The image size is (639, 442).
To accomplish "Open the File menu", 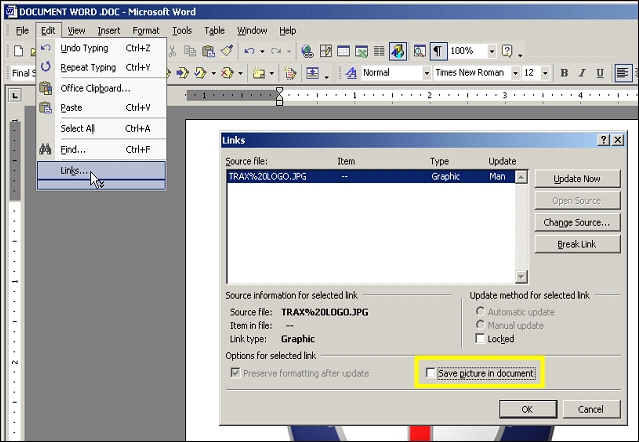I will pos(22,31).
